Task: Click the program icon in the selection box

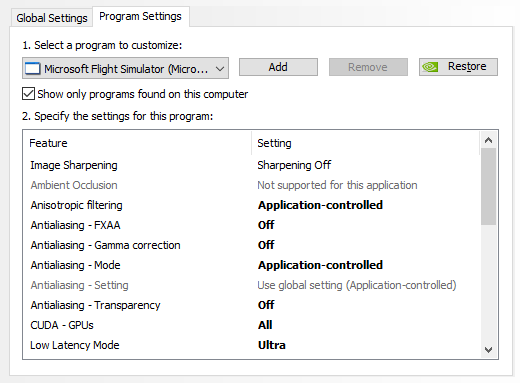Action: pos(32,69)
